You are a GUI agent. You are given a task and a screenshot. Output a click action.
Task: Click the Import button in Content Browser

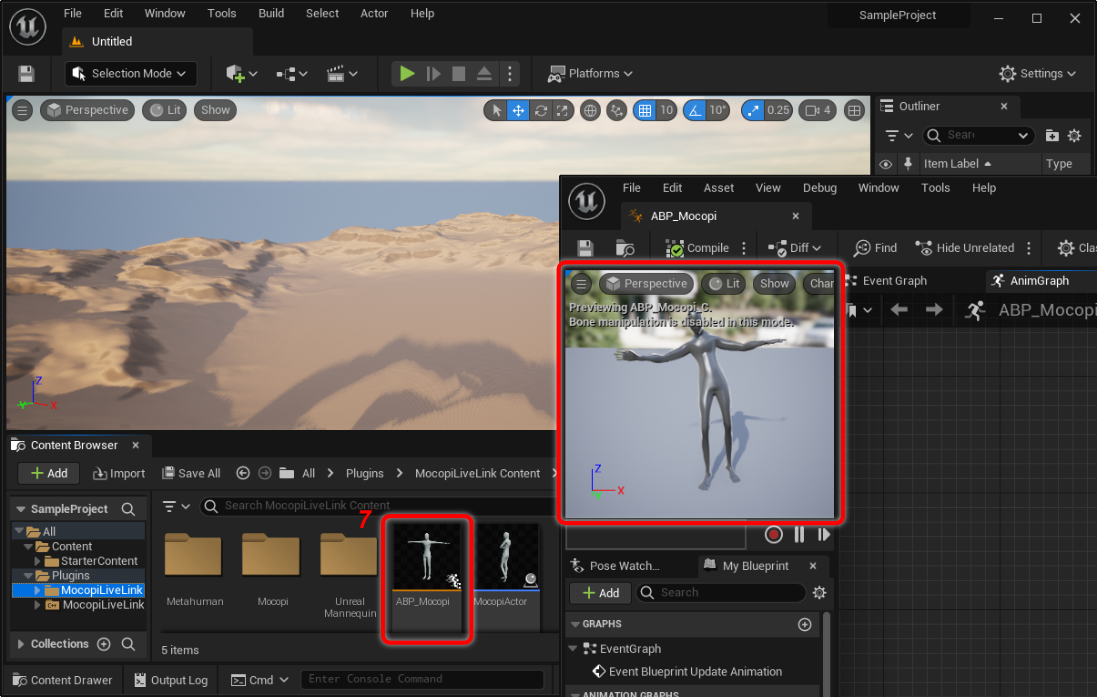coord(119,473)
